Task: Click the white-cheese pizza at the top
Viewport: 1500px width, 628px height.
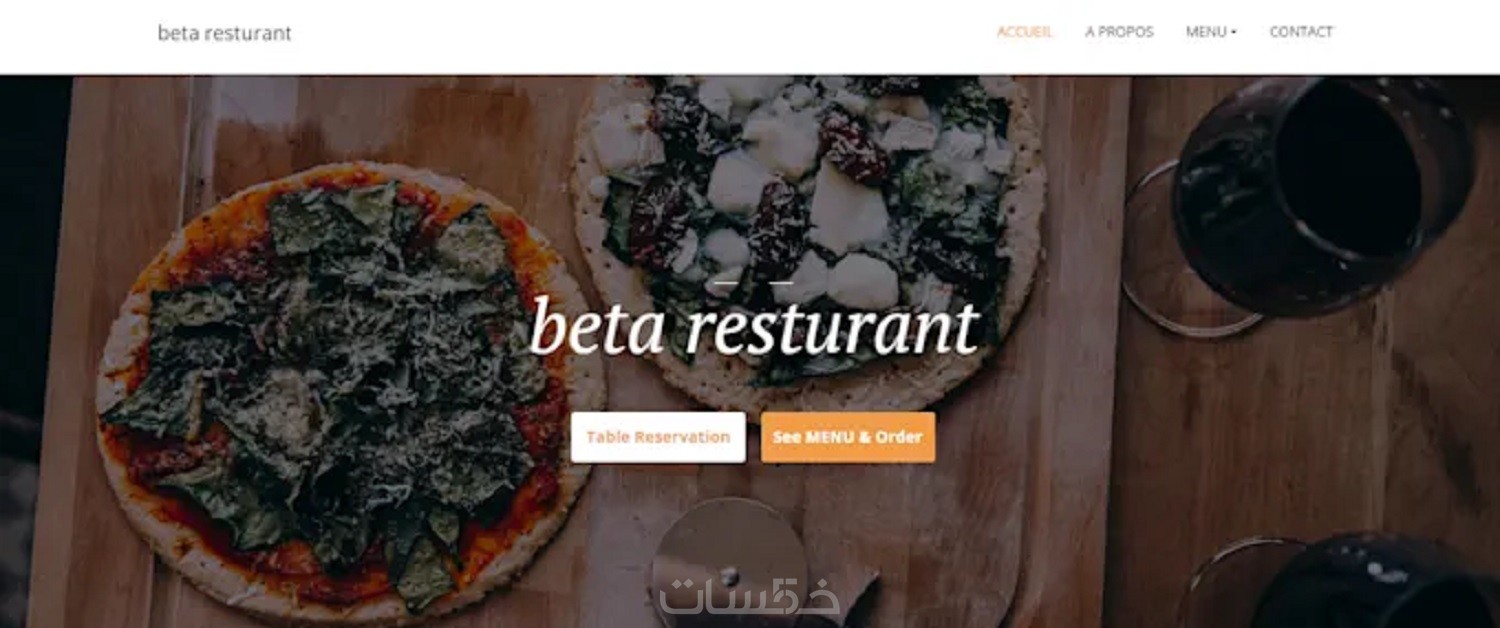Action: [808, 230]
